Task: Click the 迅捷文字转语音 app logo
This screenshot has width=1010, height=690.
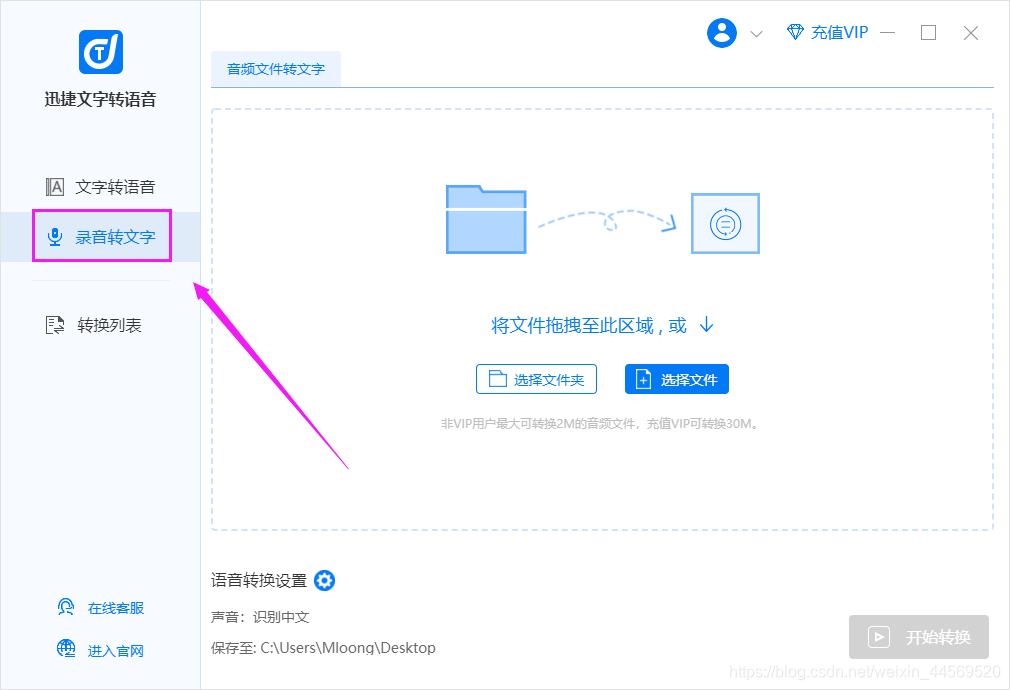Action: click(100, 52)
